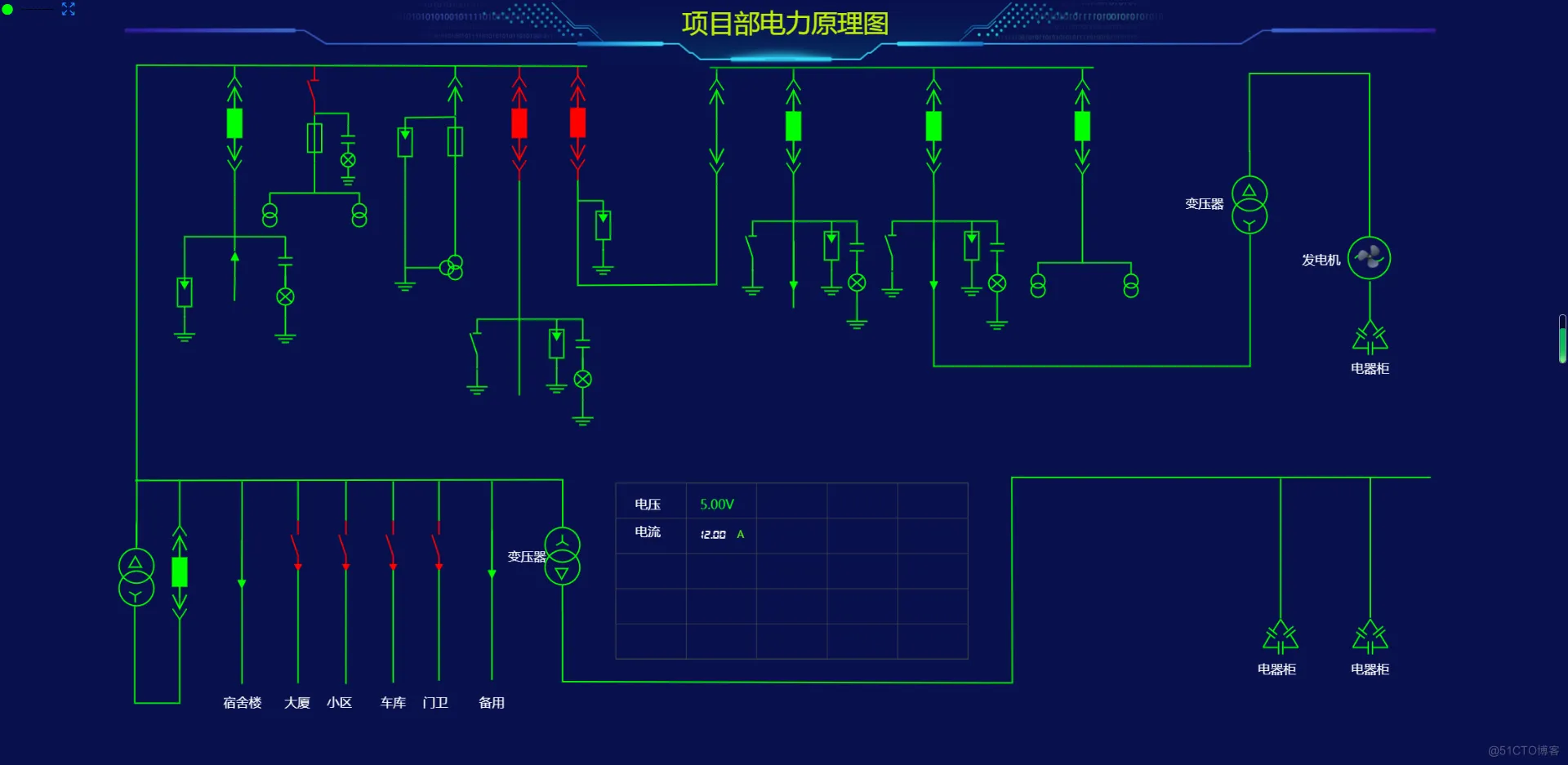The width and height of the screenshot is (1568, 765).
Task: Toggle the red switch above 门卫
Action: point(438,545)
